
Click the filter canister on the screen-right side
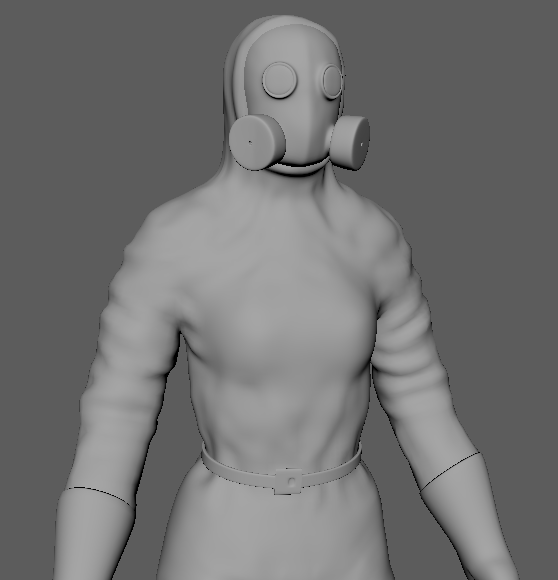pos(350,143)
